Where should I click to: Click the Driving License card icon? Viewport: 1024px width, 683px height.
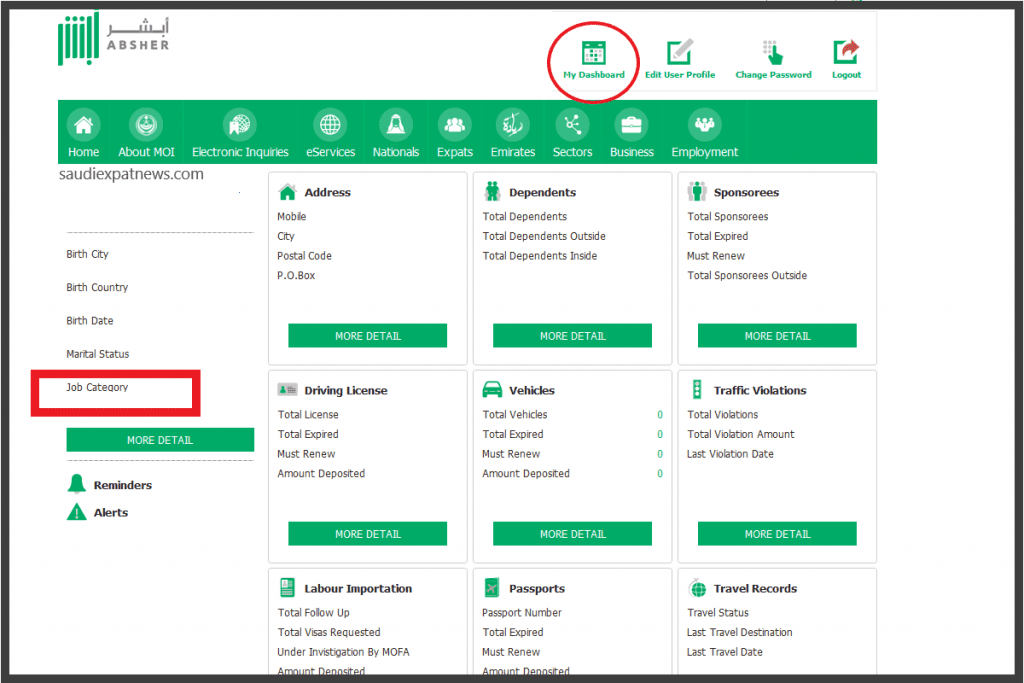tap(287, 390)
